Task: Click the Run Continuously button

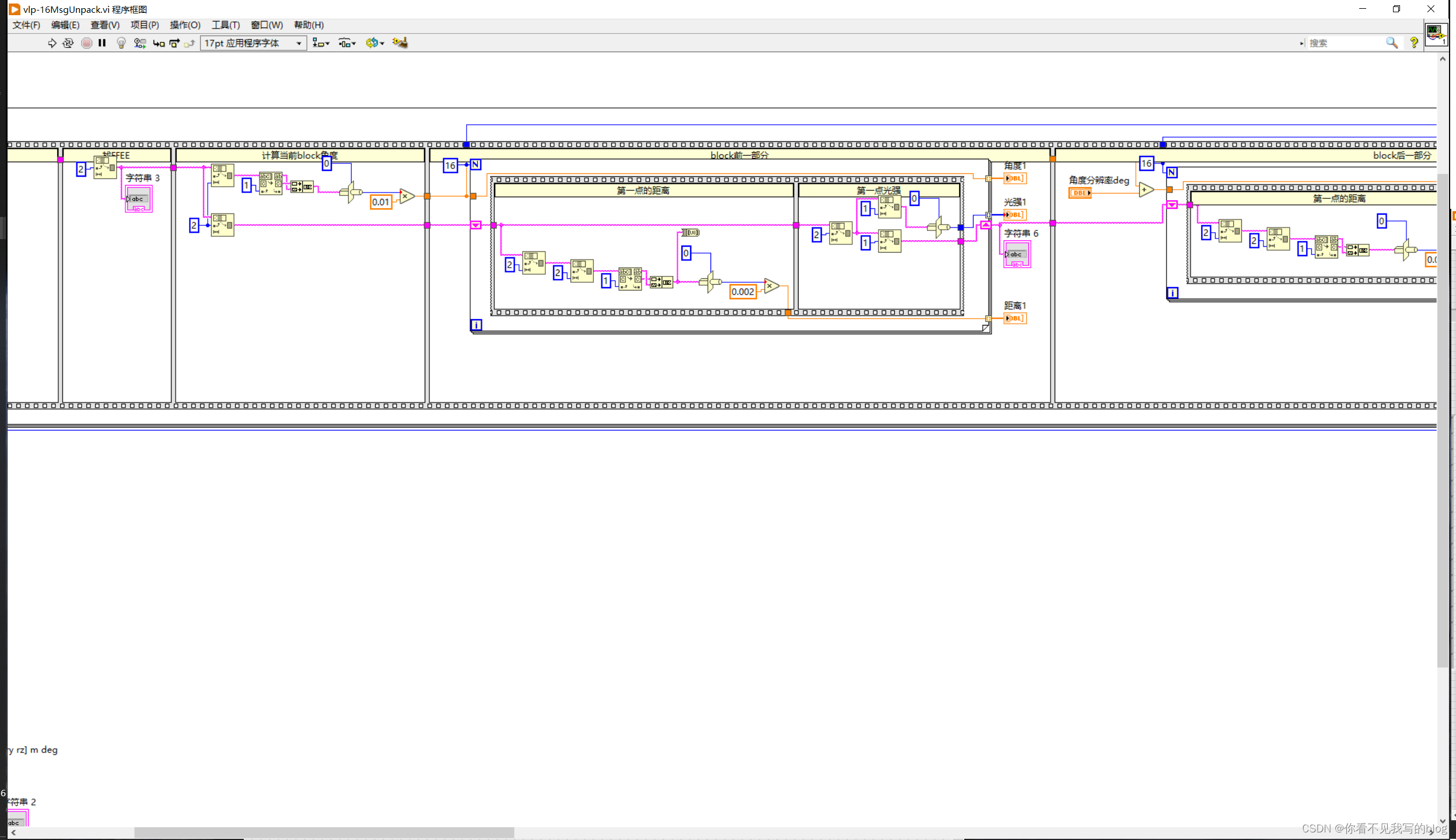Action: 68,43
